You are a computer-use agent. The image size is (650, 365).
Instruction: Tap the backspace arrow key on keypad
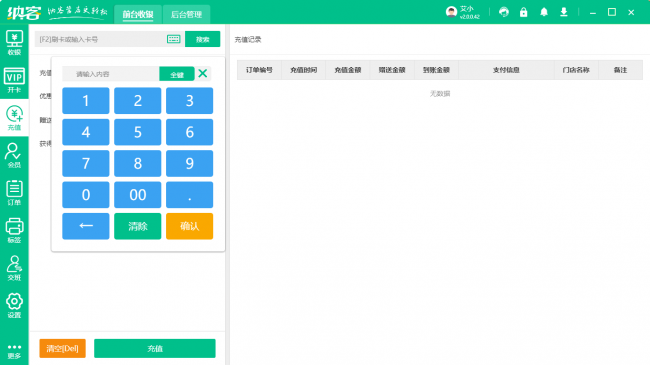click(x=86, y=226)
